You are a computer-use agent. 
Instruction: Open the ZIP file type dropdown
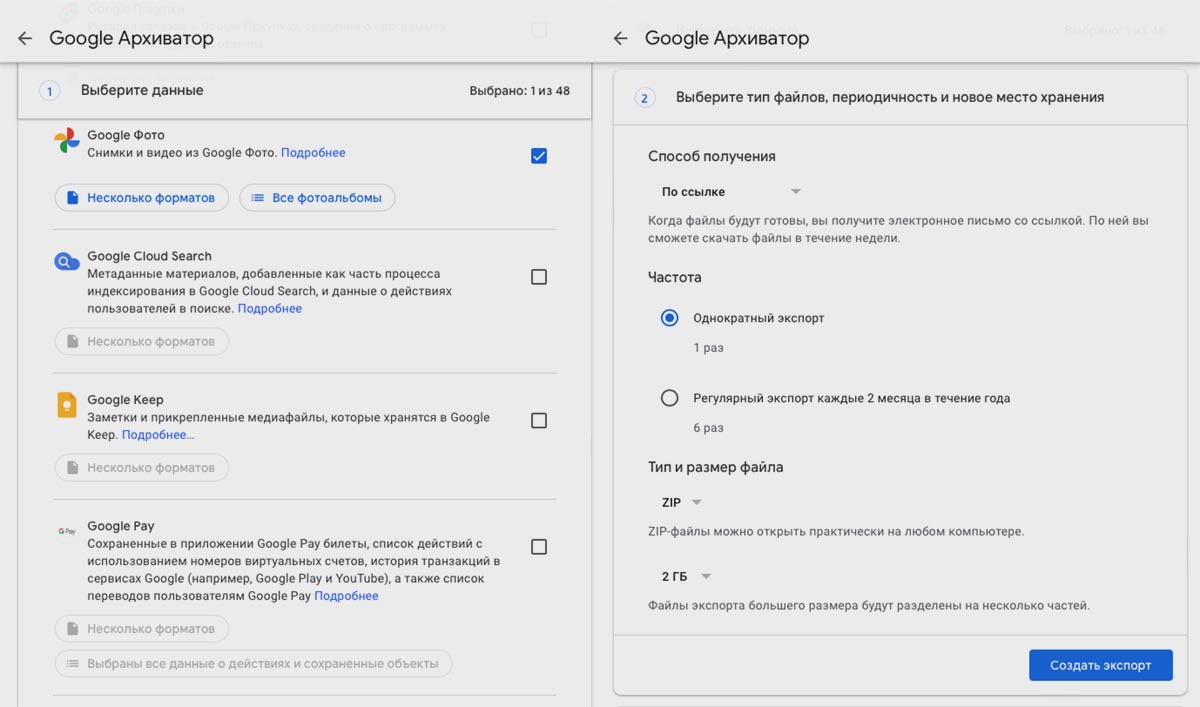682,502
